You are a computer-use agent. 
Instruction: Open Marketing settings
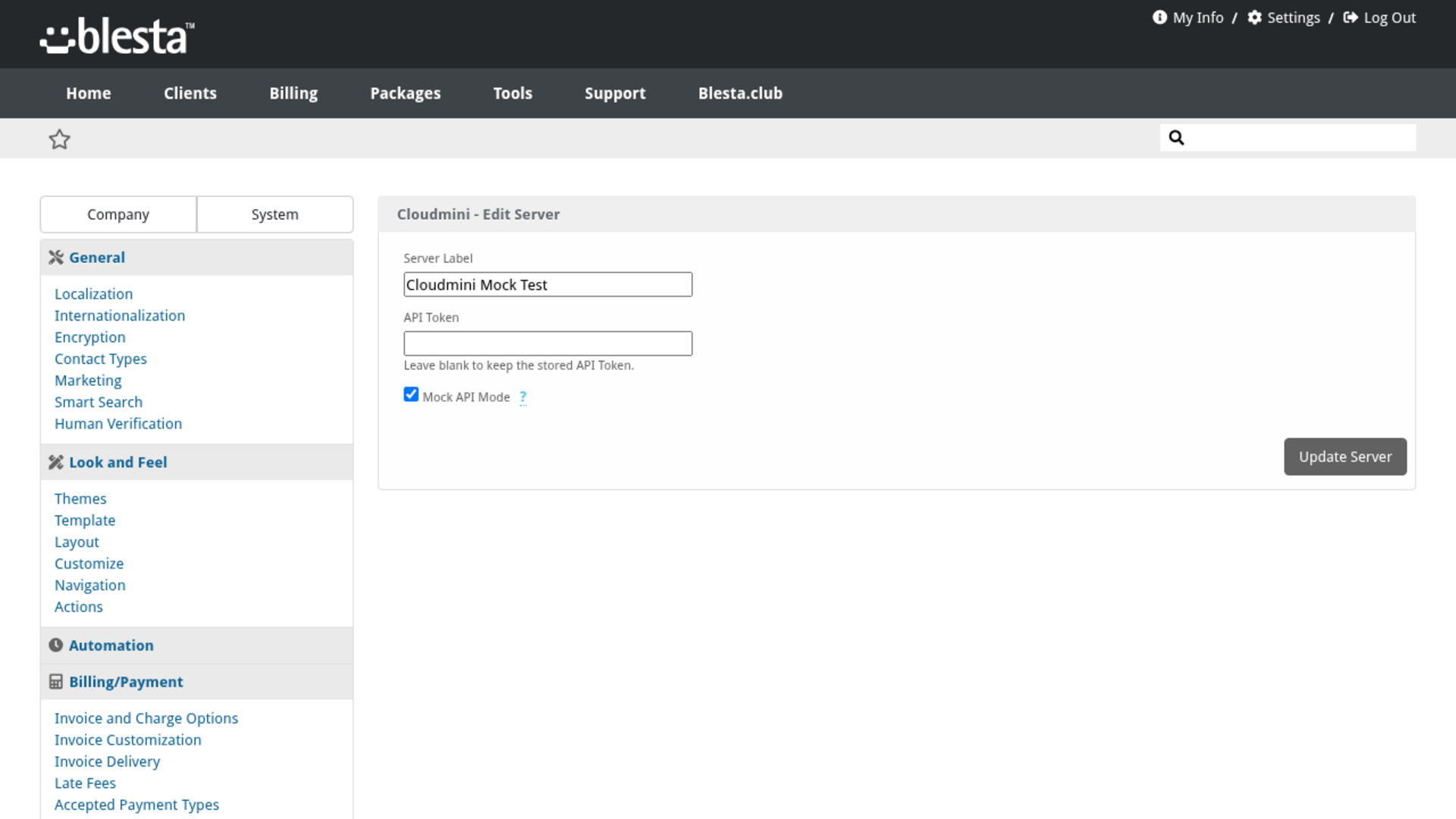pyautogui.click(x=88, y=381)
